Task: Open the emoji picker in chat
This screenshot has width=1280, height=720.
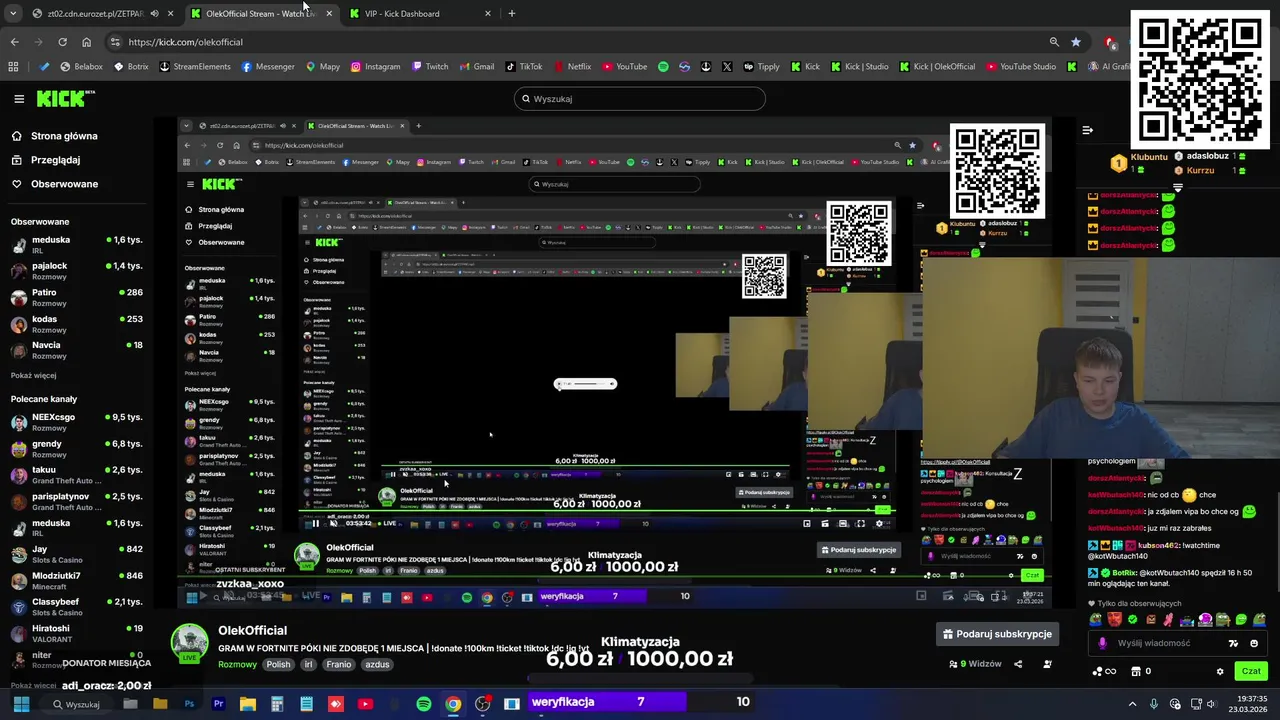Action: click(1254, 643)
